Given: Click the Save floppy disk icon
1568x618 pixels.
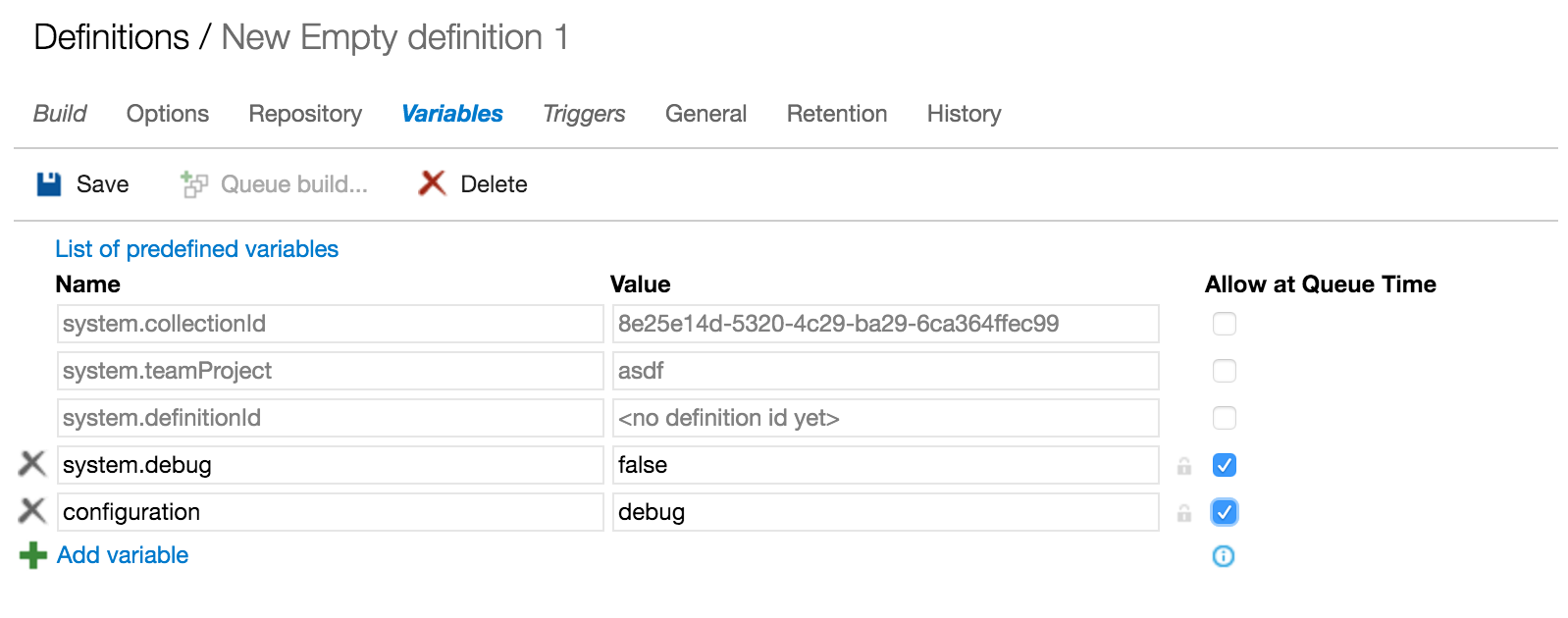Looking at the screenshot, I should [49, 184].
